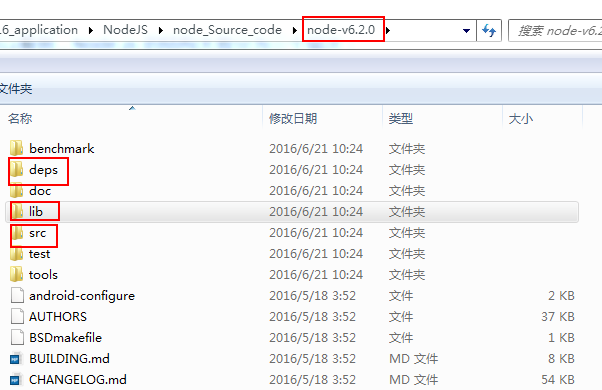Expand the arrow after 6_application breadcrumb
Image resolution: width=602 pixels, height=390 pixels.
coord(91,30)
